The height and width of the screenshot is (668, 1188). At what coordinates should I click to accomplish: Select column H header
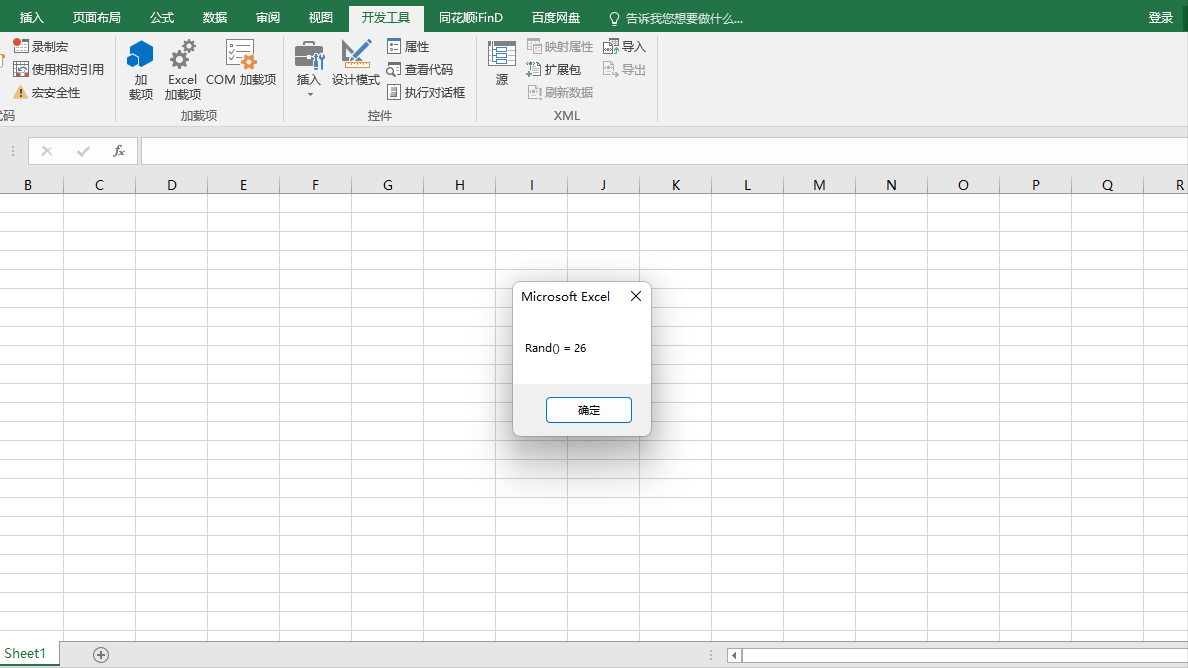[x=459, y=185]
